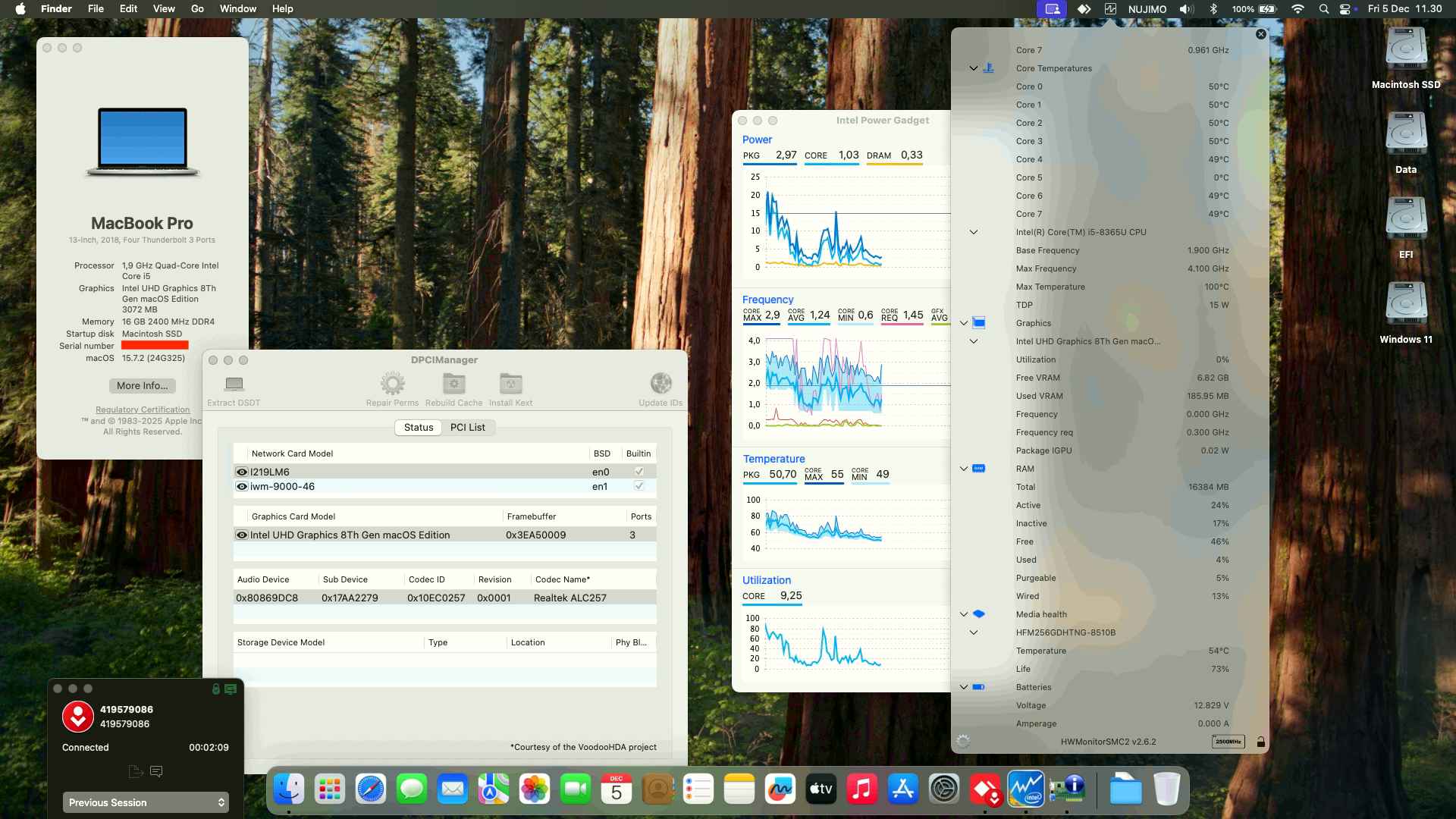Open the chat icon in the AnyDesk session window
The height and width of the screenshot is (819, 1456).
click(x=157, y=771)
